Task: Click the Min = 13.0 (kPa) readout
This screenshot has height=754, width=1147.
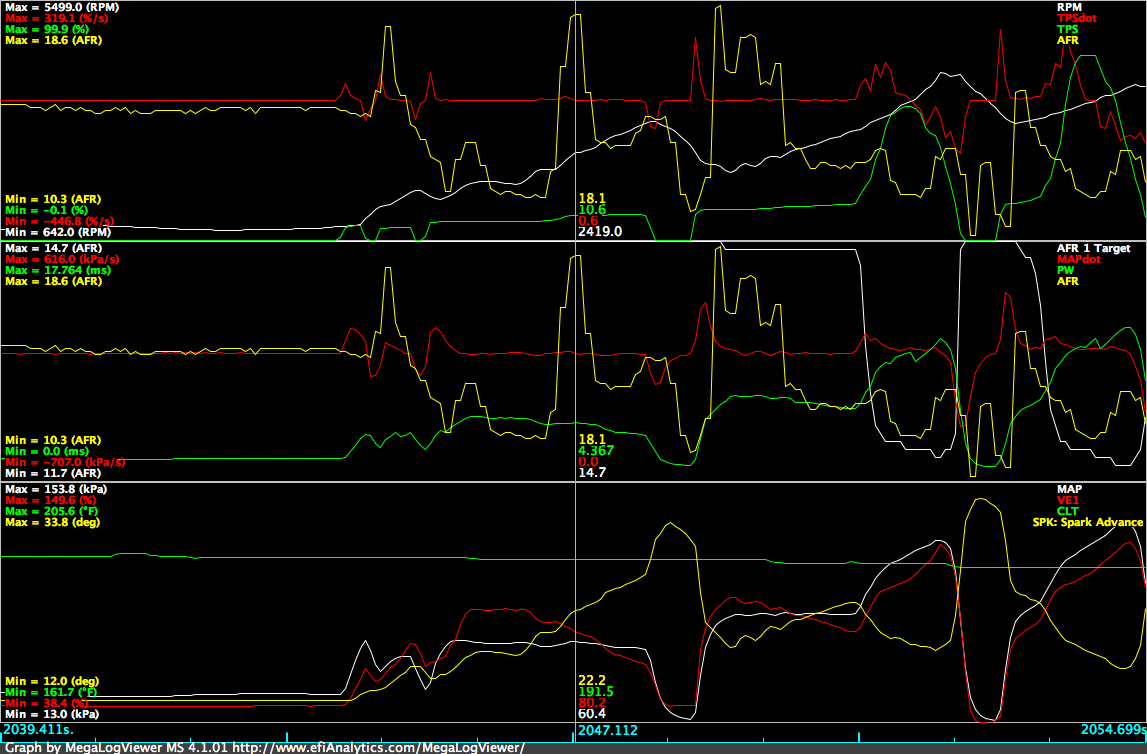Action: tap(52, 715)
